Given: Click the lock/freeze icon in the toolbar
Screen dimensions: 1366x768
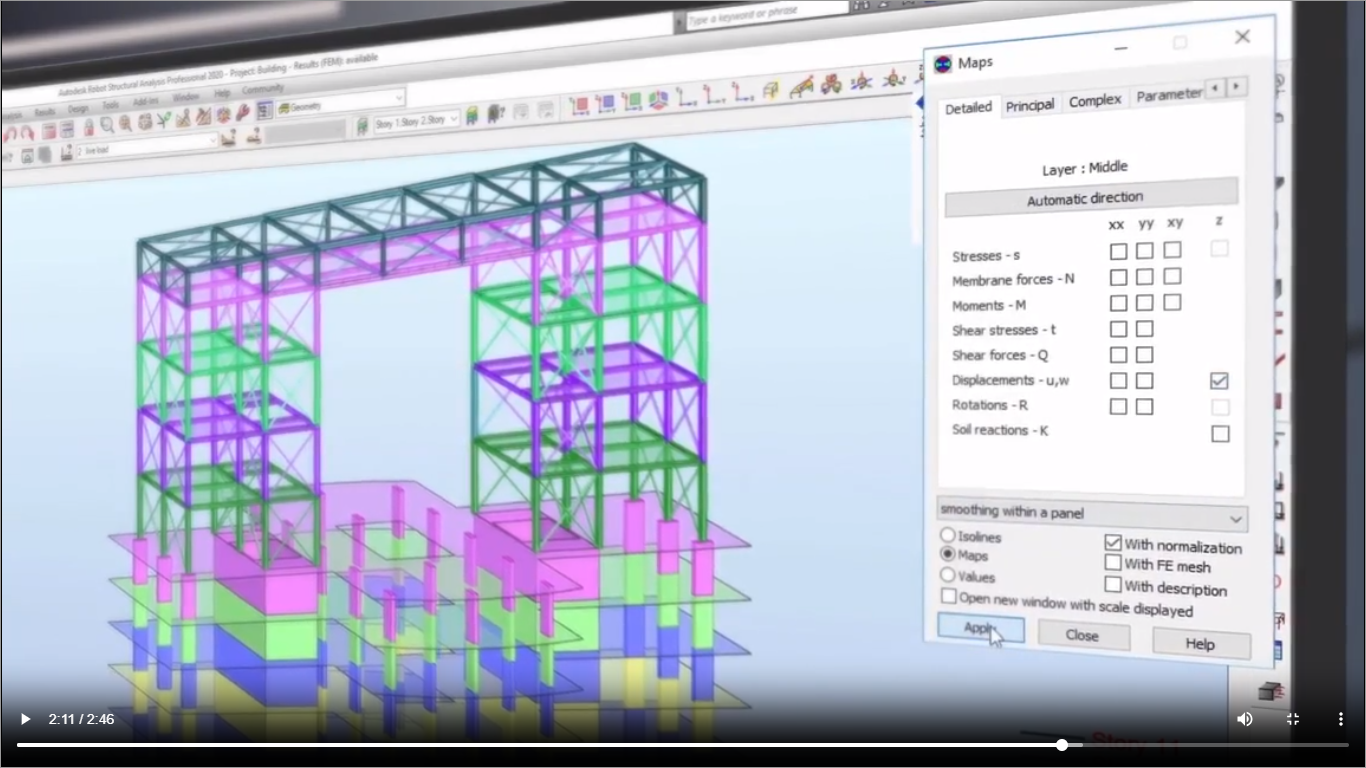Looking at the screenshot, I should (89, 126).
